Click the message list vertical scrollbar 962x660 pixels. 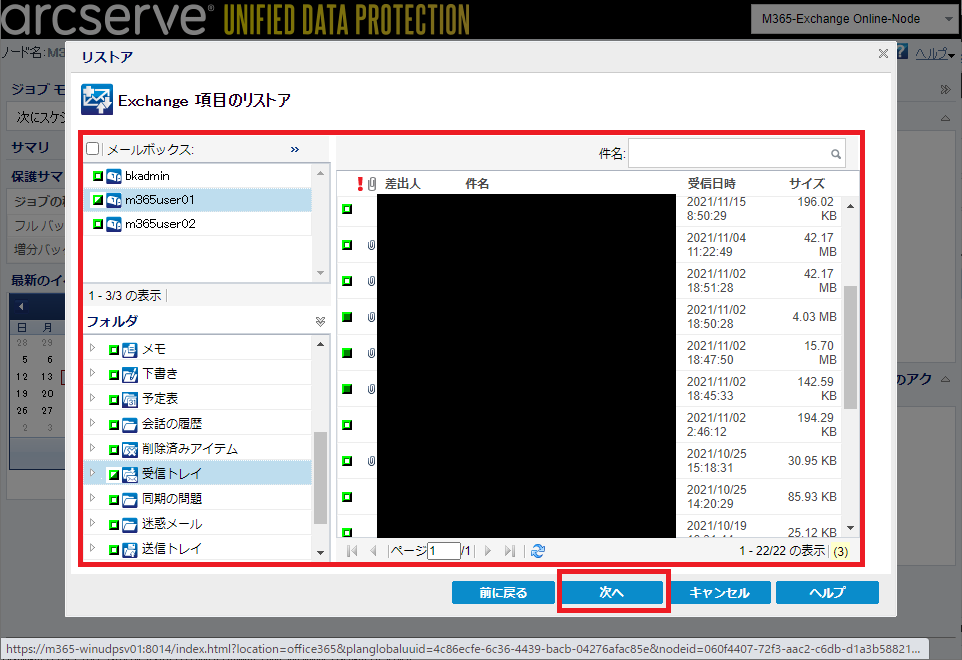pyautogui.click(x=850, y=347)
